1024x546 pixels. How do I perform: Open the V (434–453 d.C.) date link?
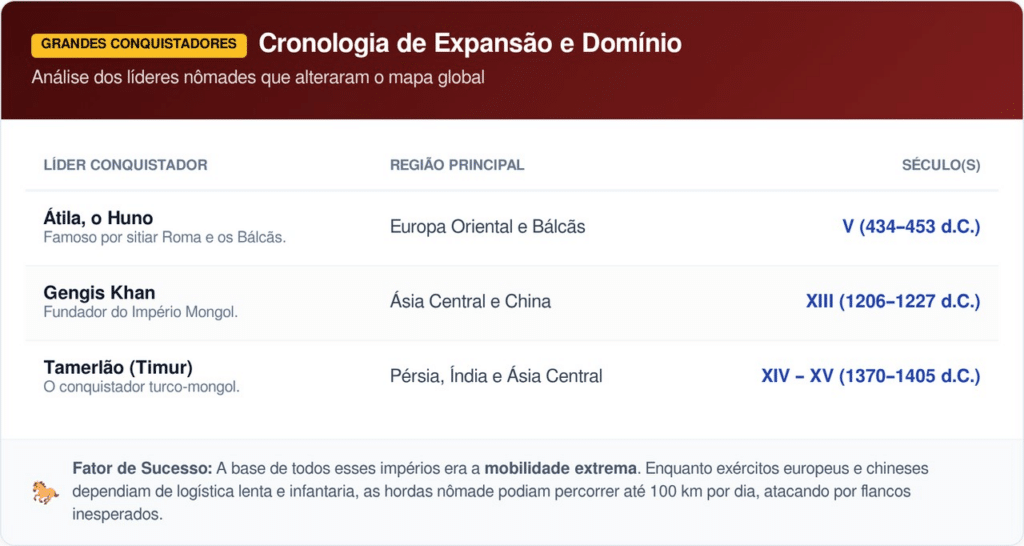pos(911,227)
